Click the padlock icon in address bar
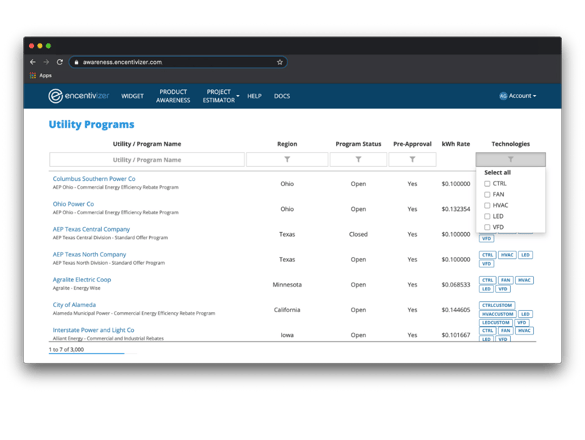 pyautogui.click(x=76, y=62)
